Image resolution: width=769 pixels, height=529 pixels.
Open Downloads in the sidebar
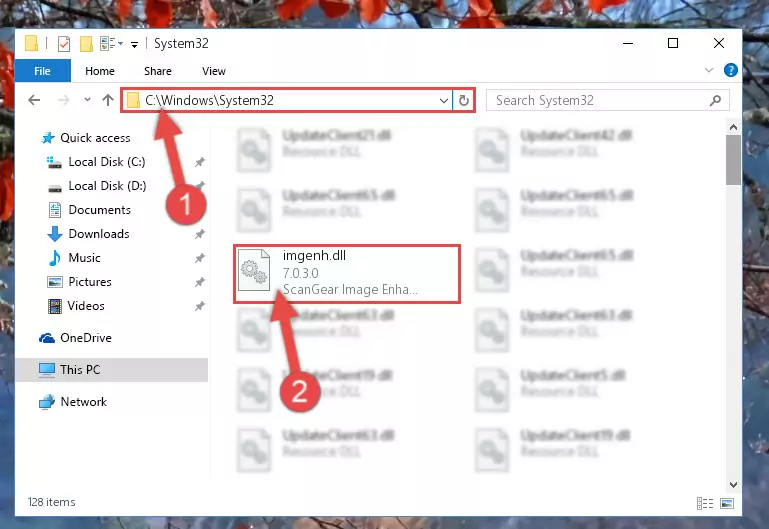click(x=99, y=234)
